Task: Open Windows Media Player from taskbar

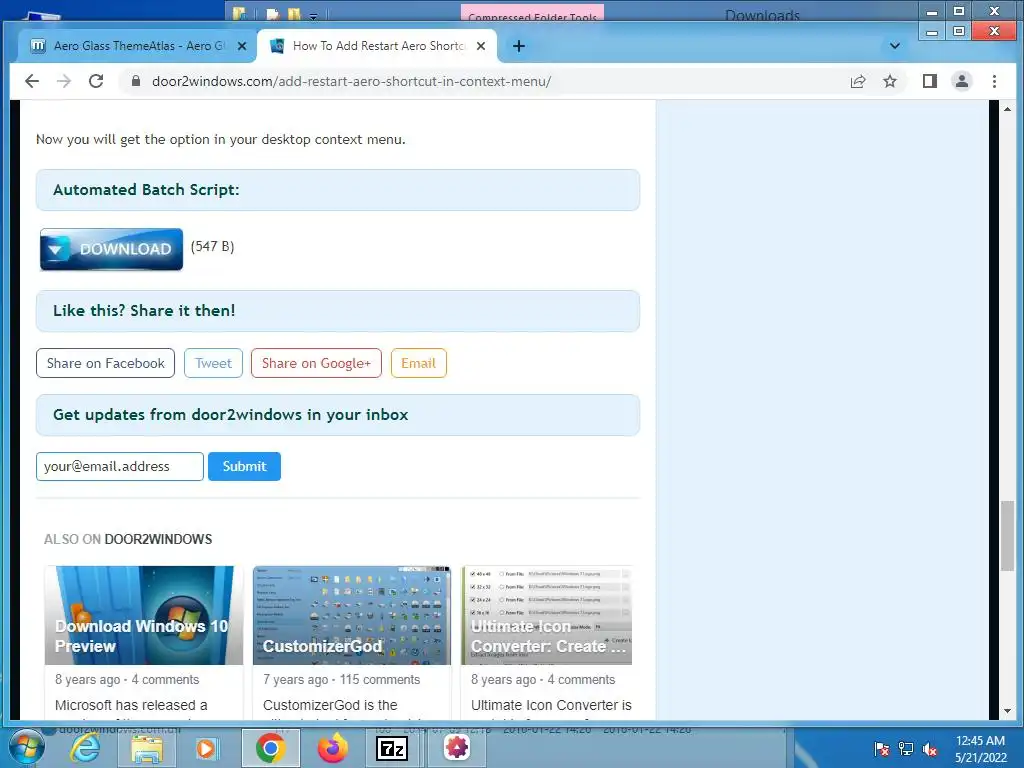Action: 206,748
